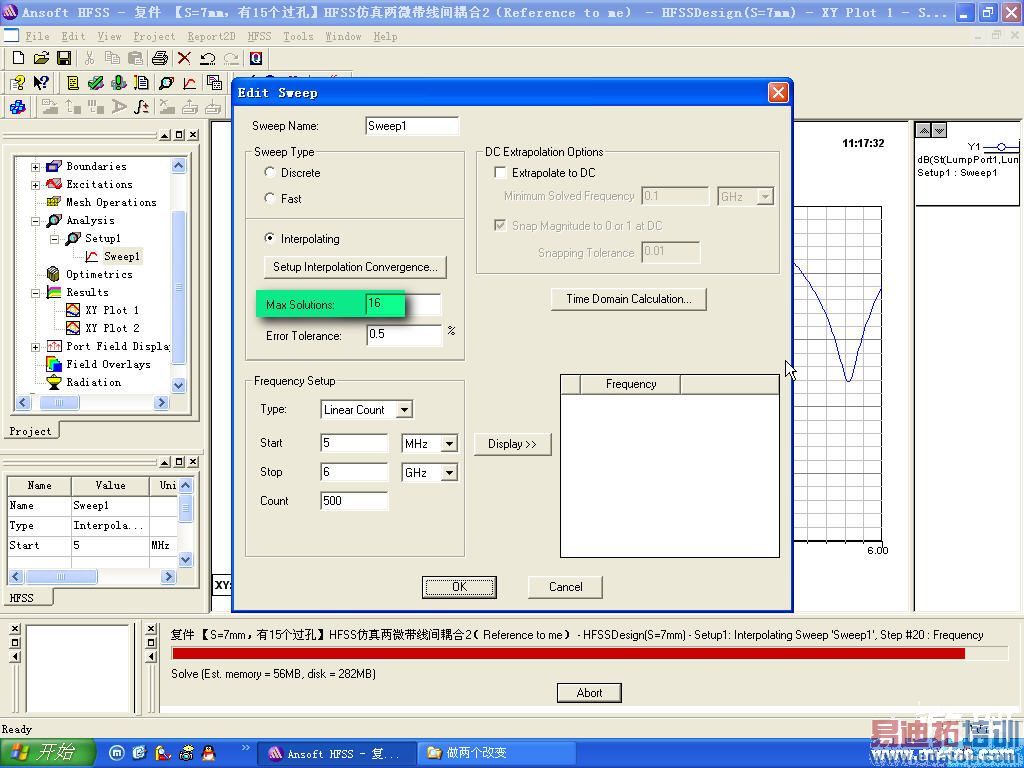Click the red curve Add Sweep toolbar icon
This screenshot has width=1024, height=768.
(189, 82)
